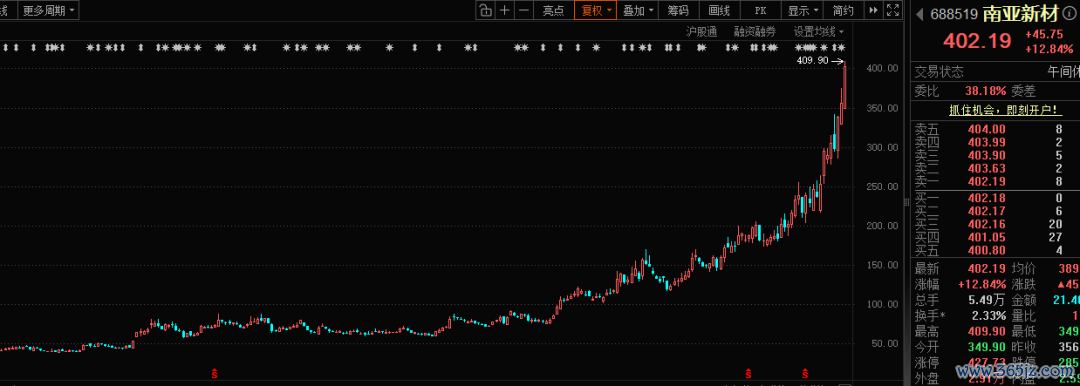
Task: Show more toolbar items via the double-arrow icon
Action: click(x=873, y=10)
